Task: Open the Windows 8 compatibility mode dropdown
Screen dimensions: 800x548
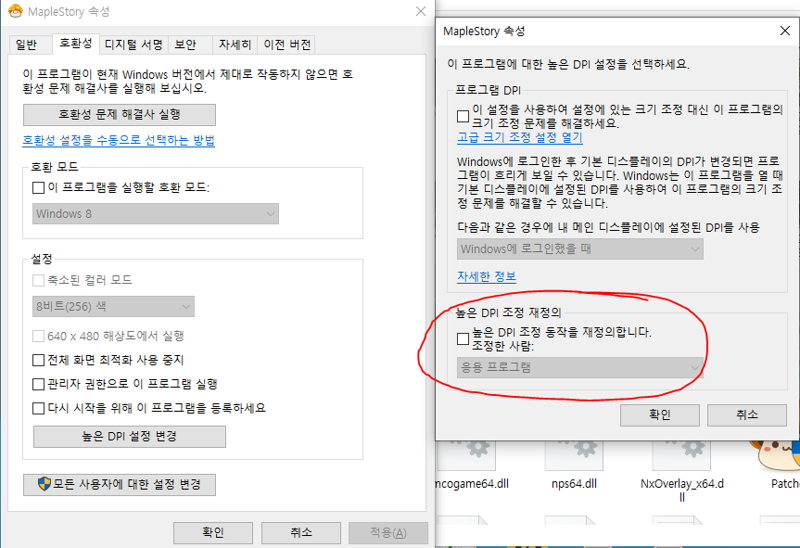Action: (156, 214)
